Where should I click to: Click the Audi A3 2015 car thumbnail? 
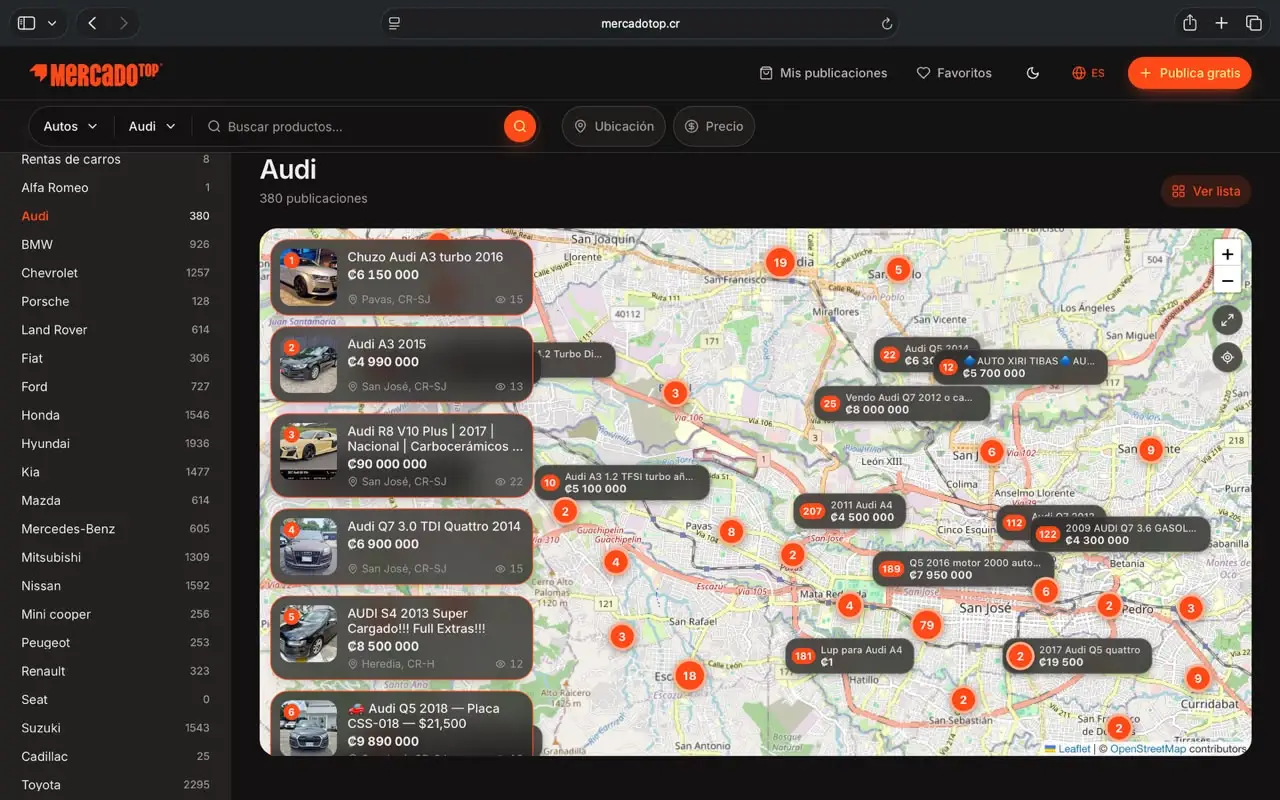click(x=308, y=364)
